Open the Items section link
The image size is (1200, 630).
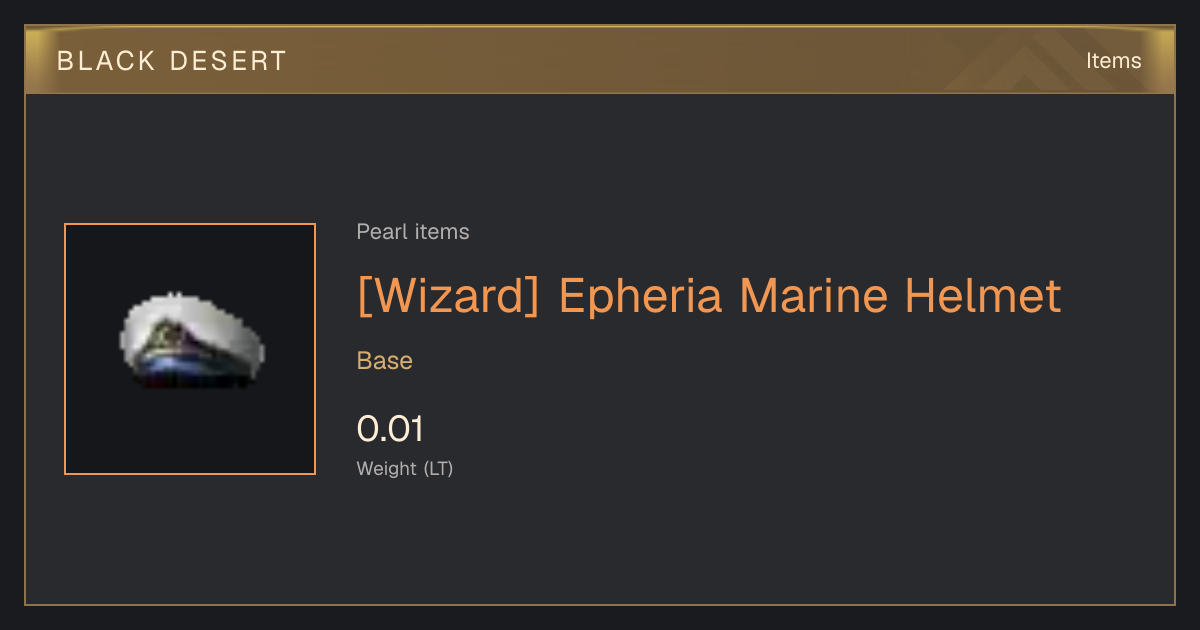click(1113, 61)
